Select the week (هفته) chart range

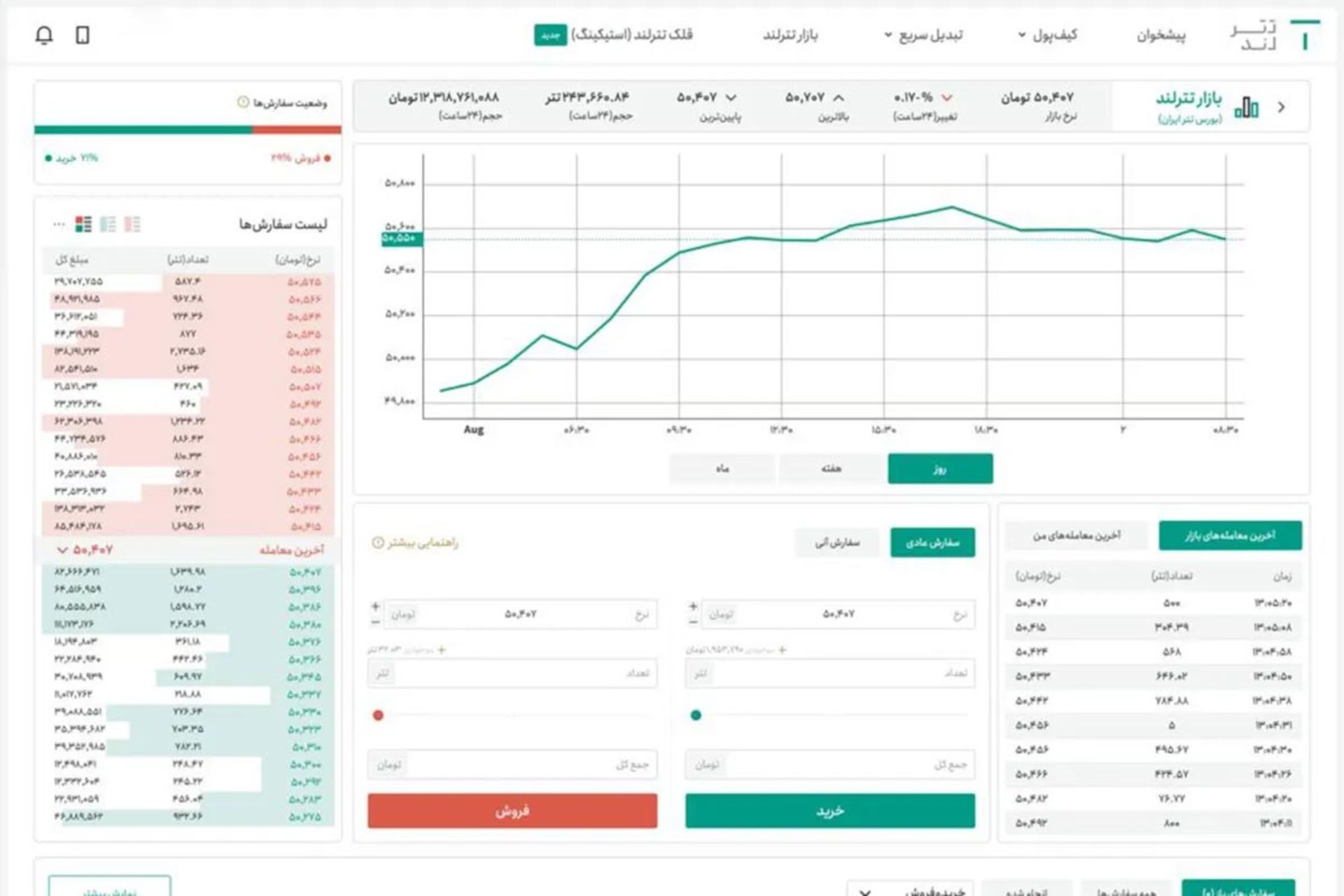831,468
